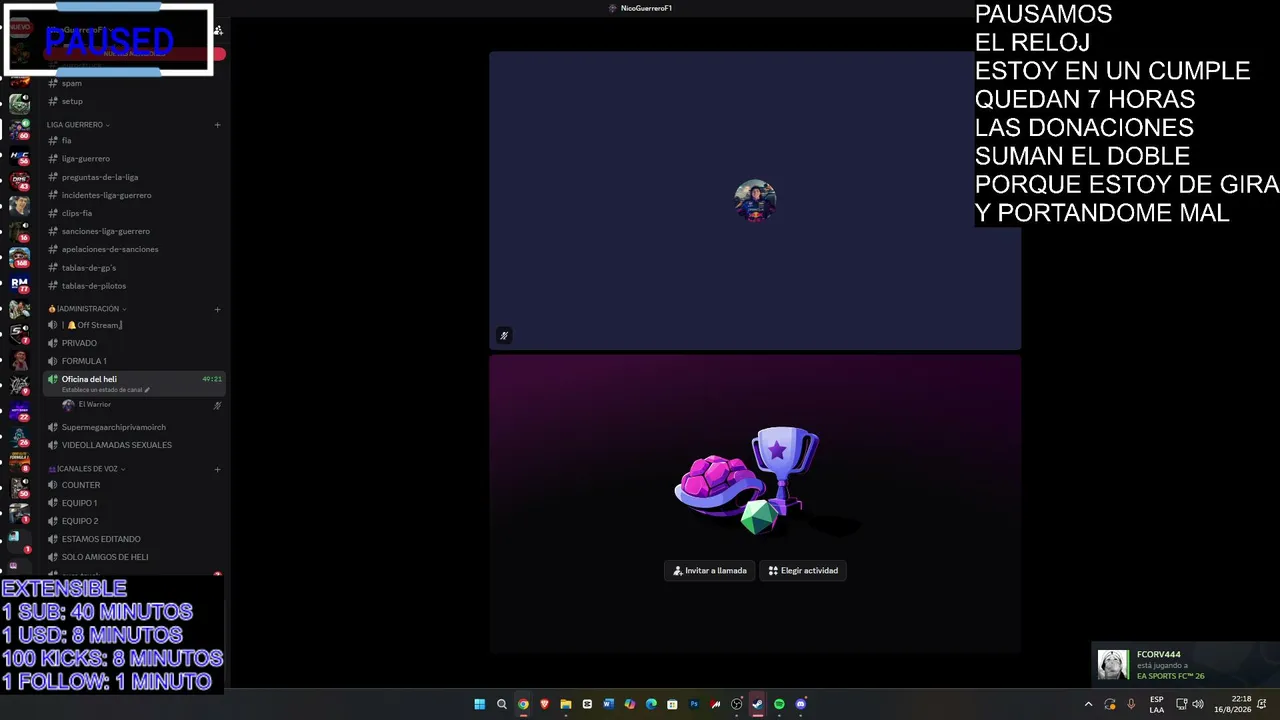The image size is (1280, 720).
Task: Collapse the ADMINISTRACIÓN category
Action: (87, 309)
